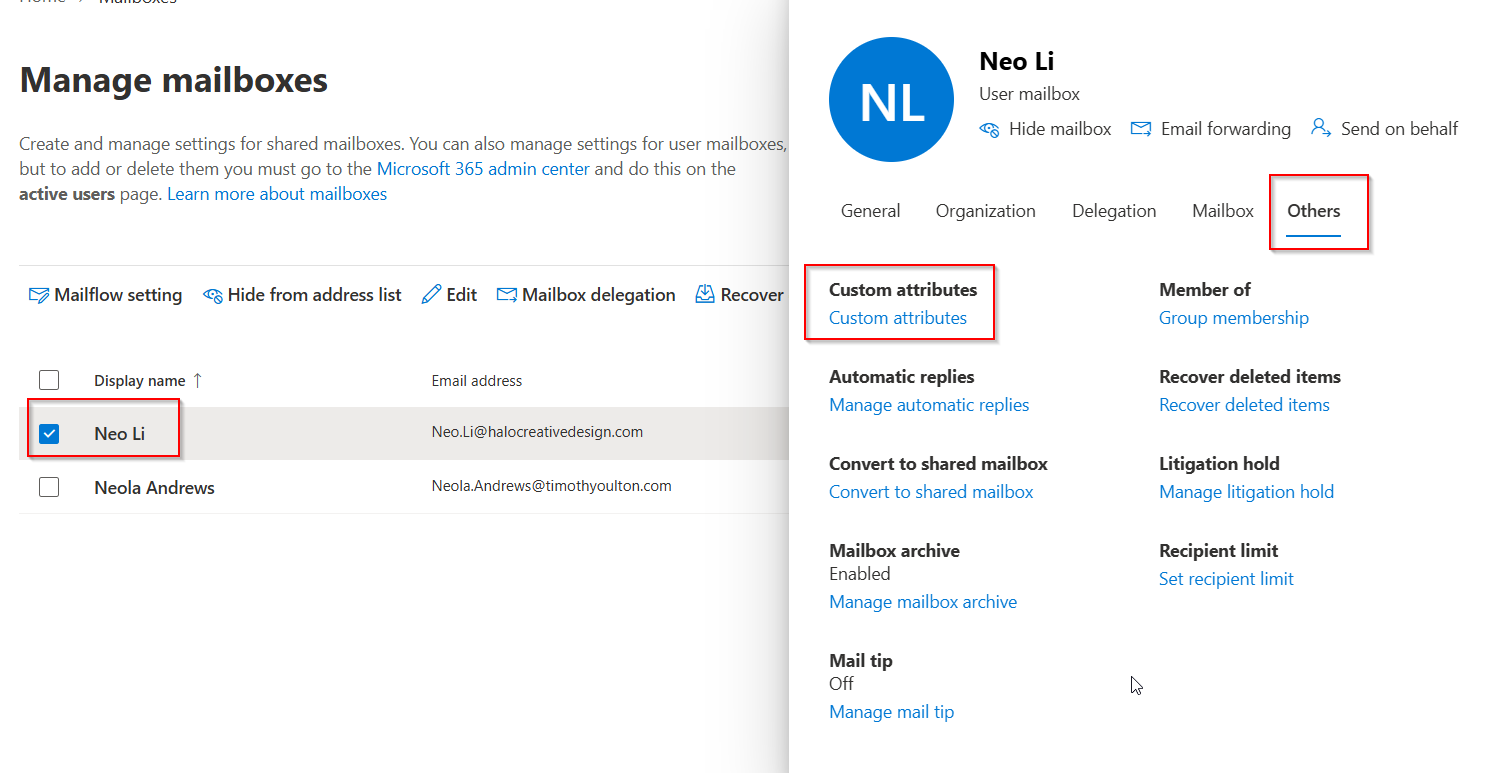
Task: Click the Recover icon in toolbar
Action: coord(705,294)
